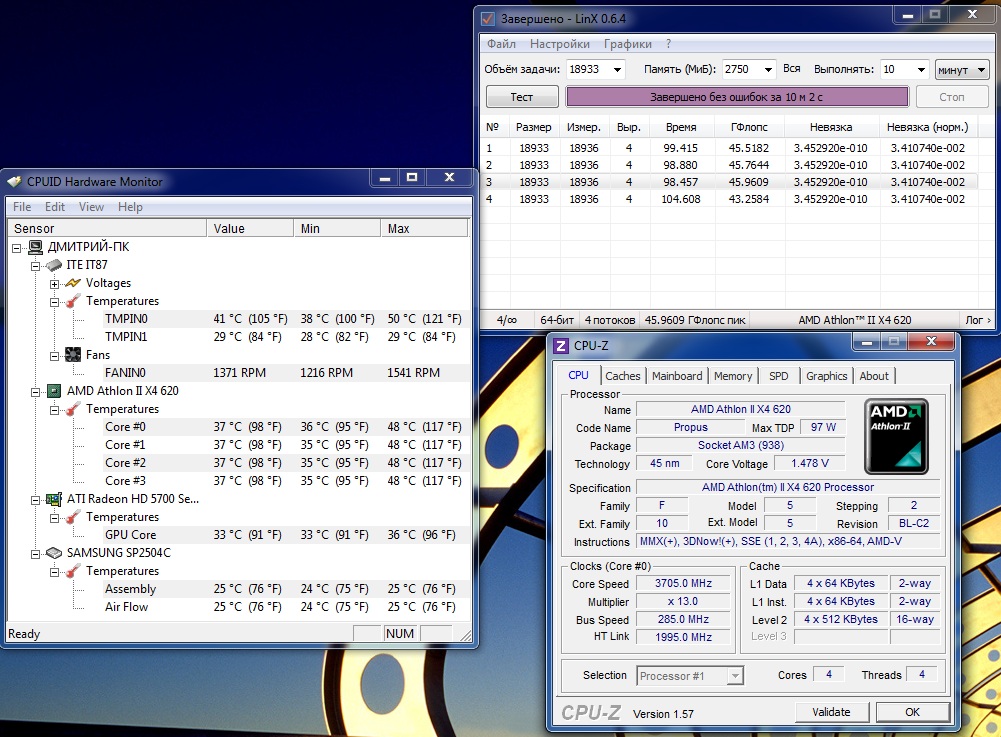Click the Voltages lightning icon

[73, 283]
